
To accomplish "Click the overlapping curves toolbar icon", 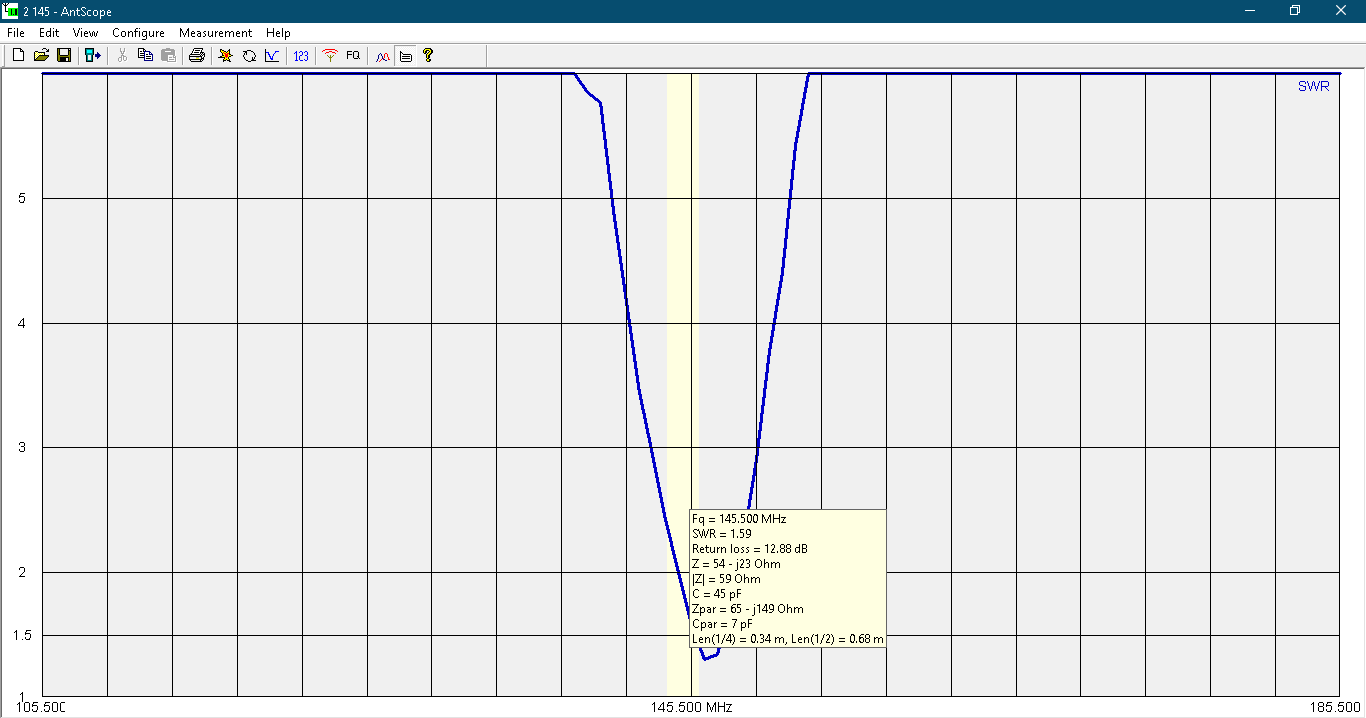I will (382, 56).
